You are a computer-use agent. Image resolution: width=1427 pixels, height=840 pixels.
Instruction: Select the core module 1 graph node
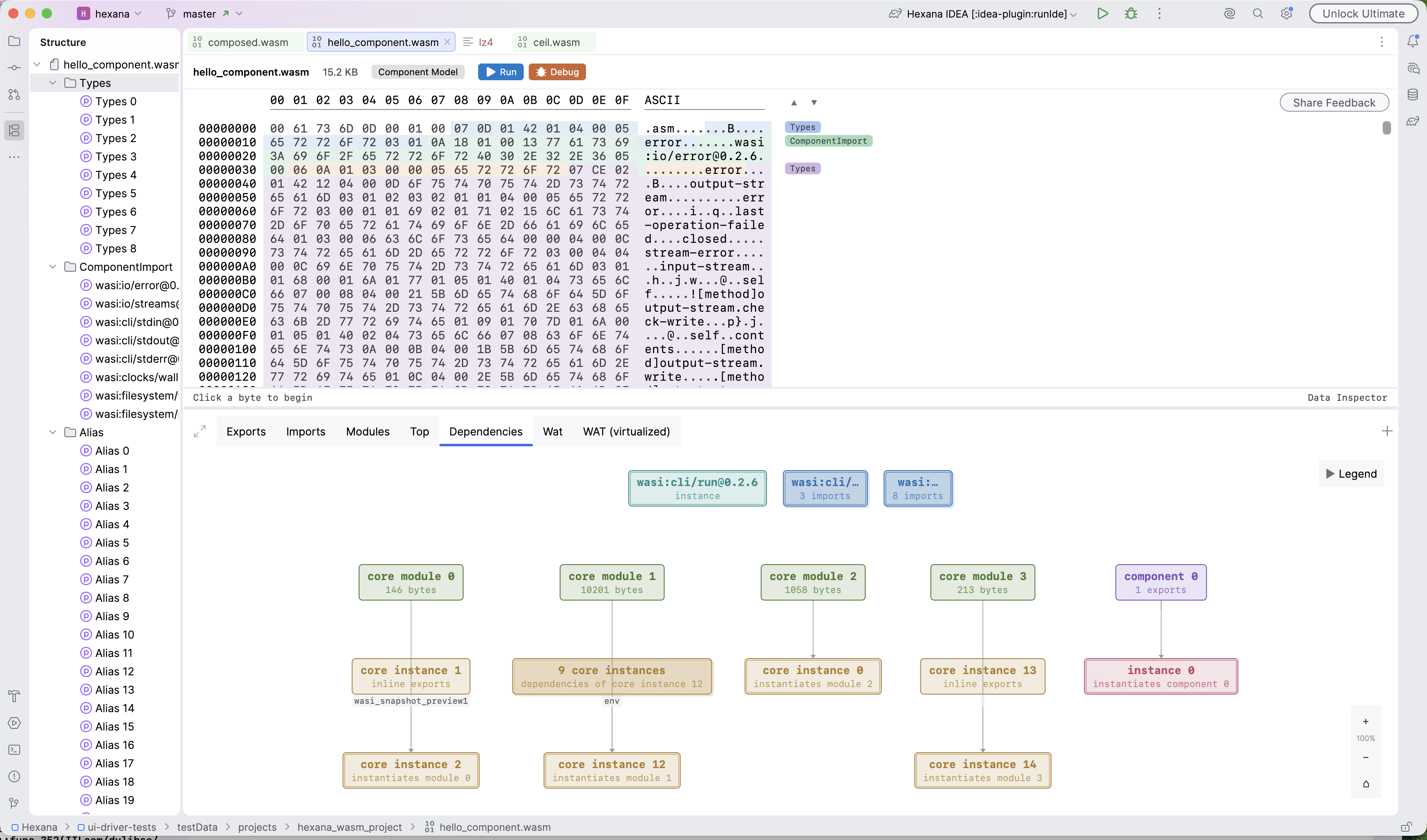(612, 583)
